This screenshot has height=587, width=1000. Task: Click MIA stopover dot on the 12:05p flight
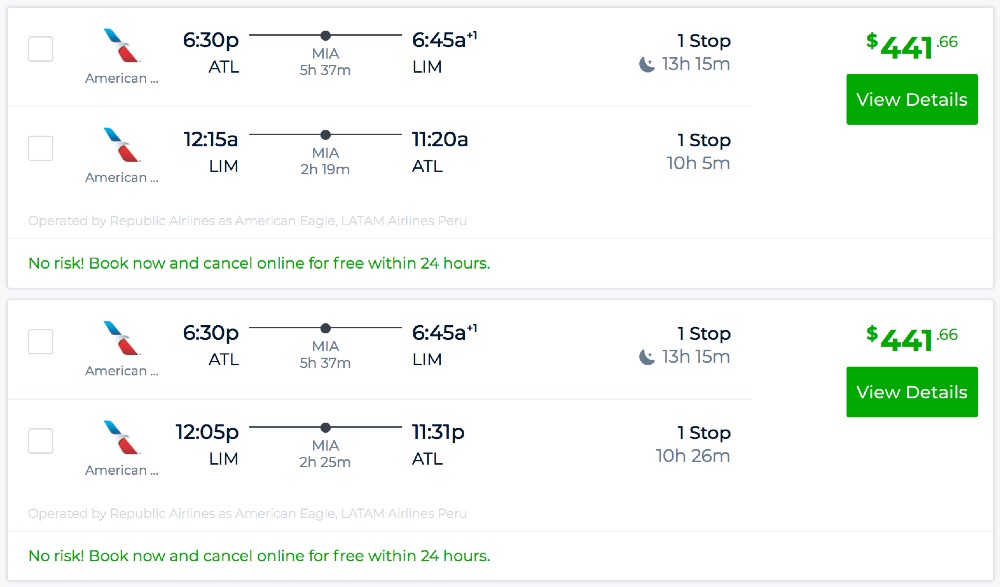[x=325, y=427]
